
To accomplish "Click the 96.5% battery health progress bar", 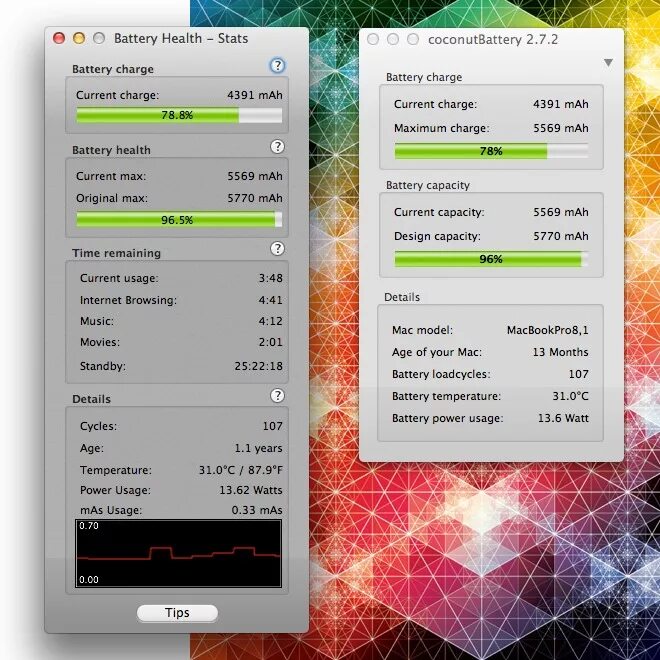I will click(179, 220).
